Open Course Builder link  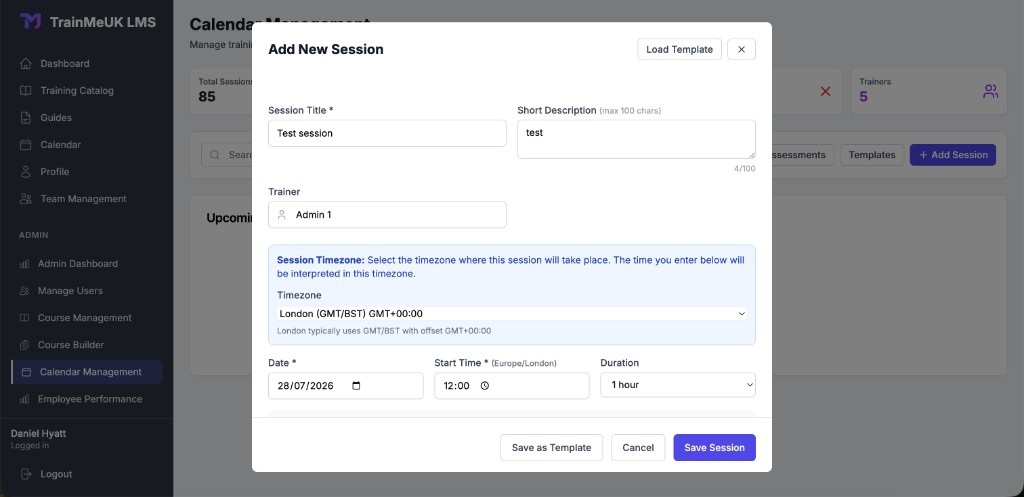click(71, 345)
